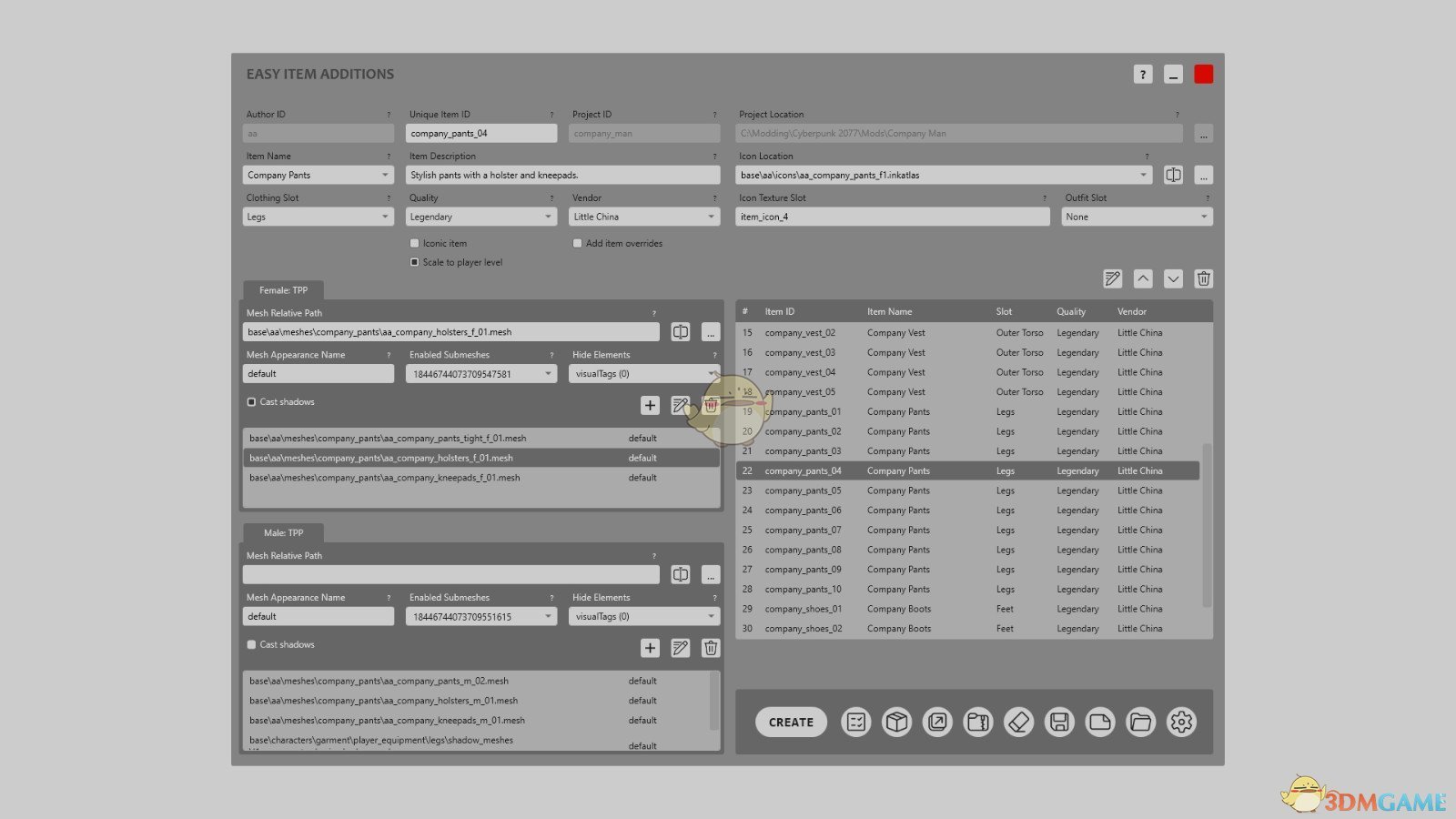Select the company_shoes_01 row in the table
This screenshot has height=819, width=1456.
click(969, 609)
